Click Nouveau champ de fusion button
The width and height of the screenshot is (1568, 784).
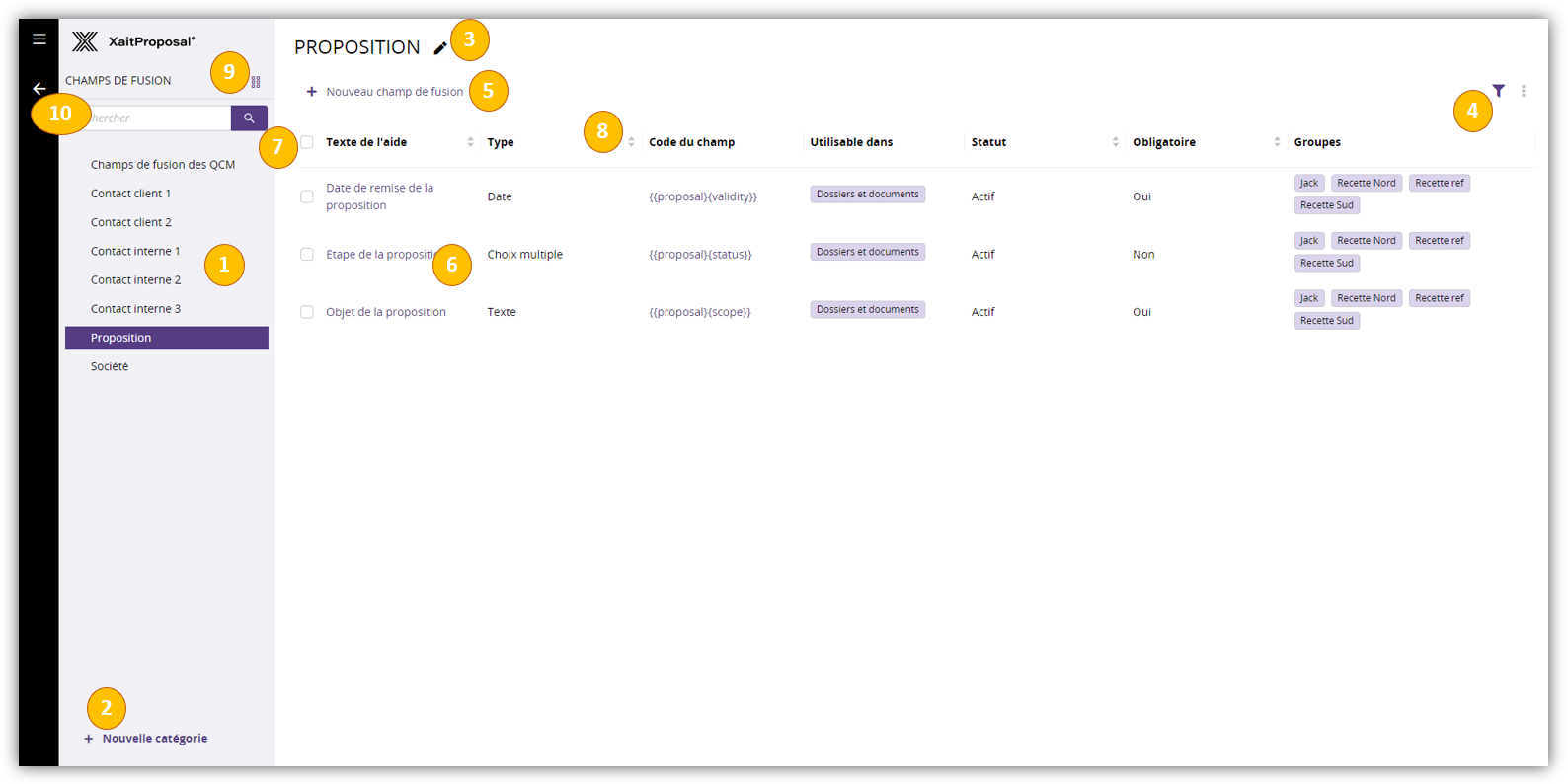(x=384, y=92)
